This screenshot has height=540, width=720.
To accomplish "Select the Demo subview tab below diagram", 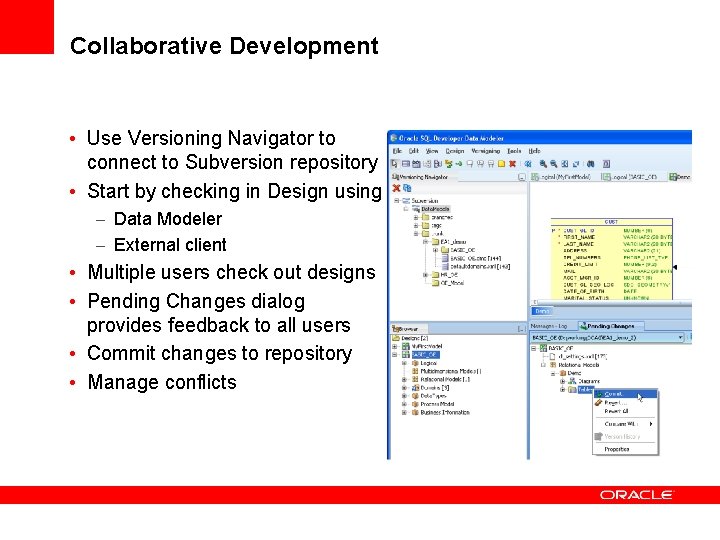I will (542, 311).
